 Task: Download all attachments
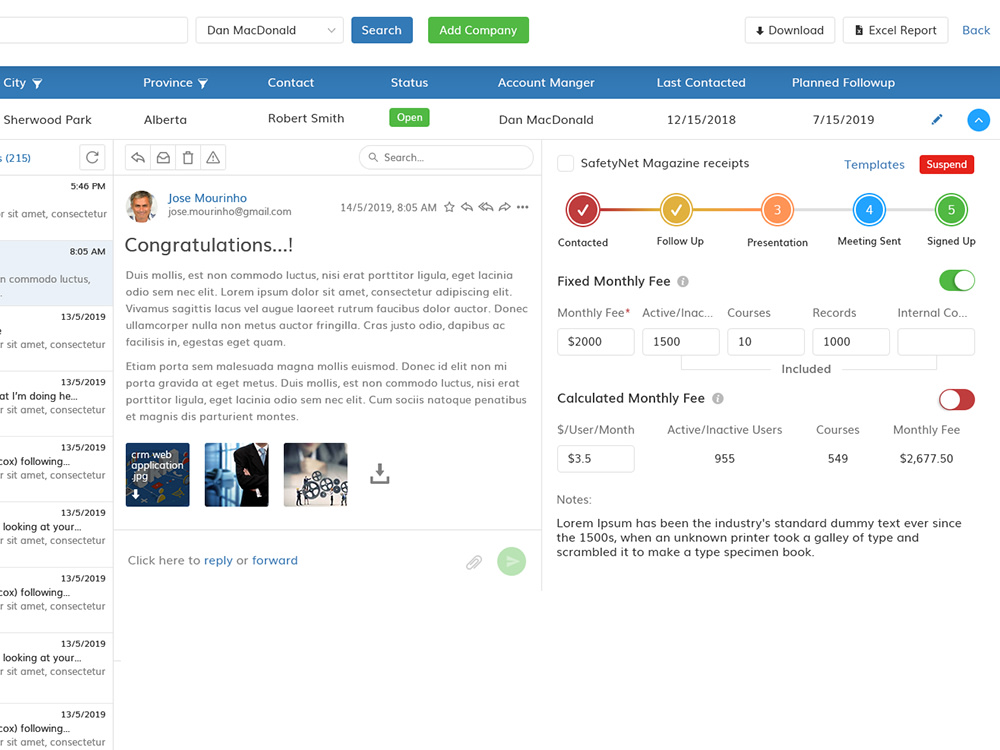[x=379, y=474]
